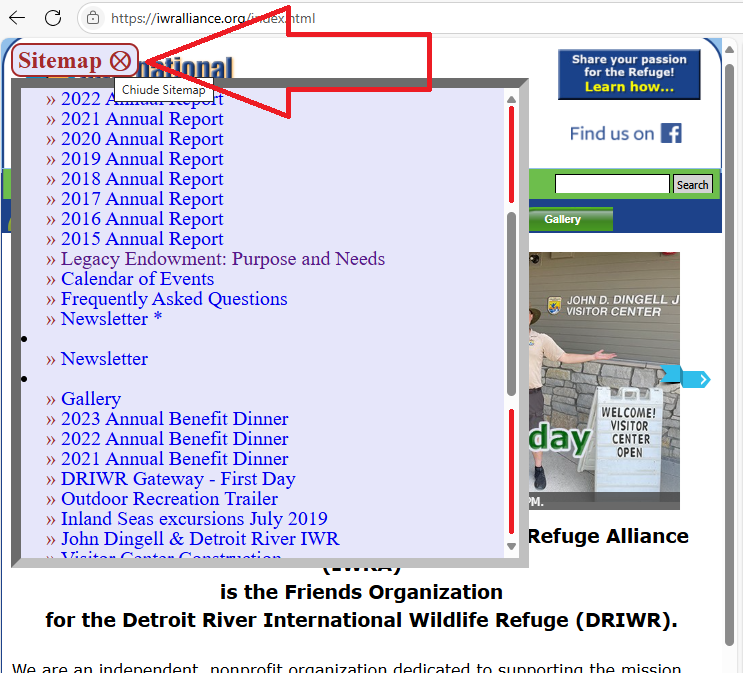
Task: Open the Gallery link in the sitemap
Action: [x=91, y=399]
